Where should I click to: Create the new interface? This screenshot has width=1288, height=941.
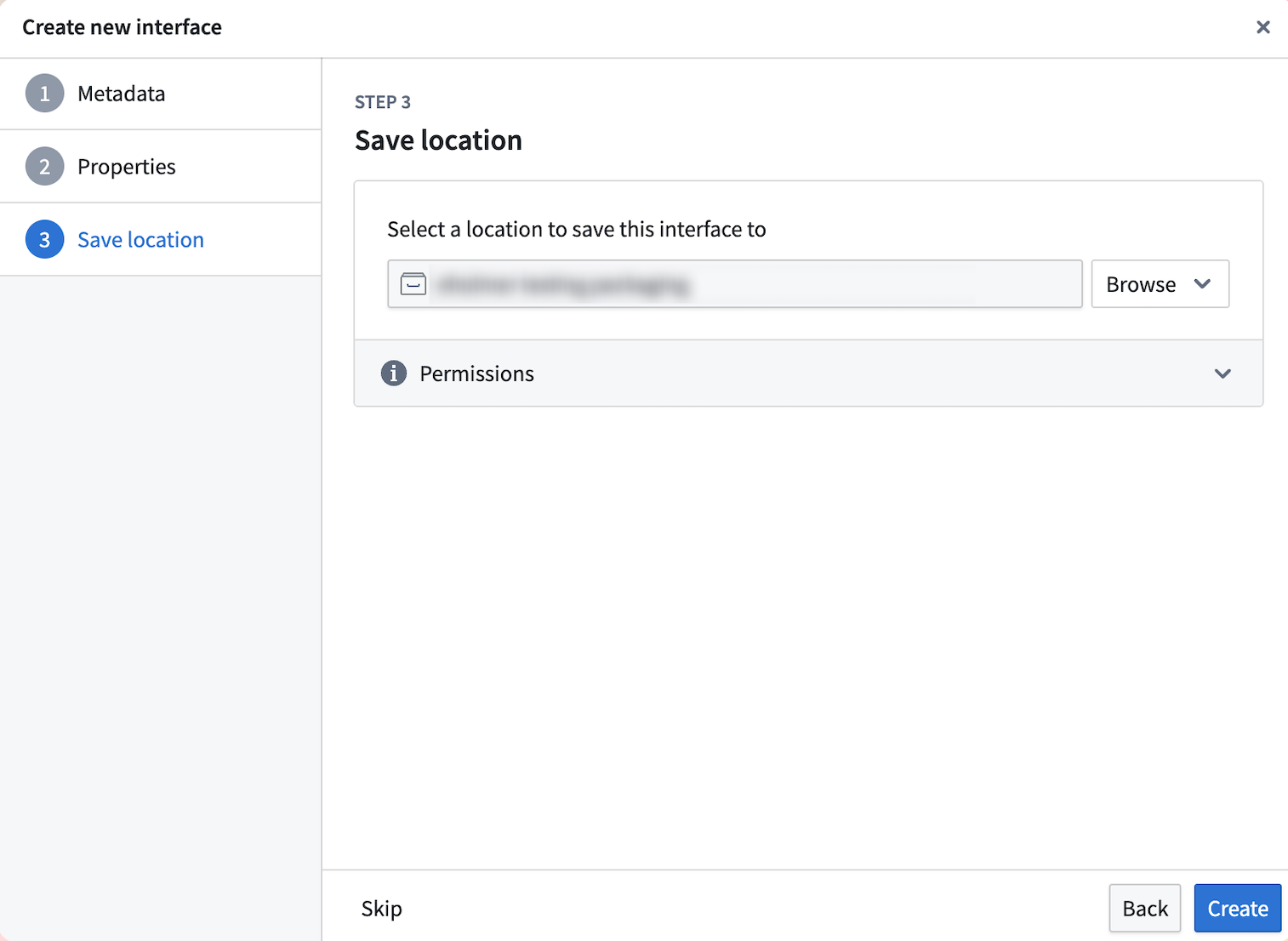pos(1238,909)
